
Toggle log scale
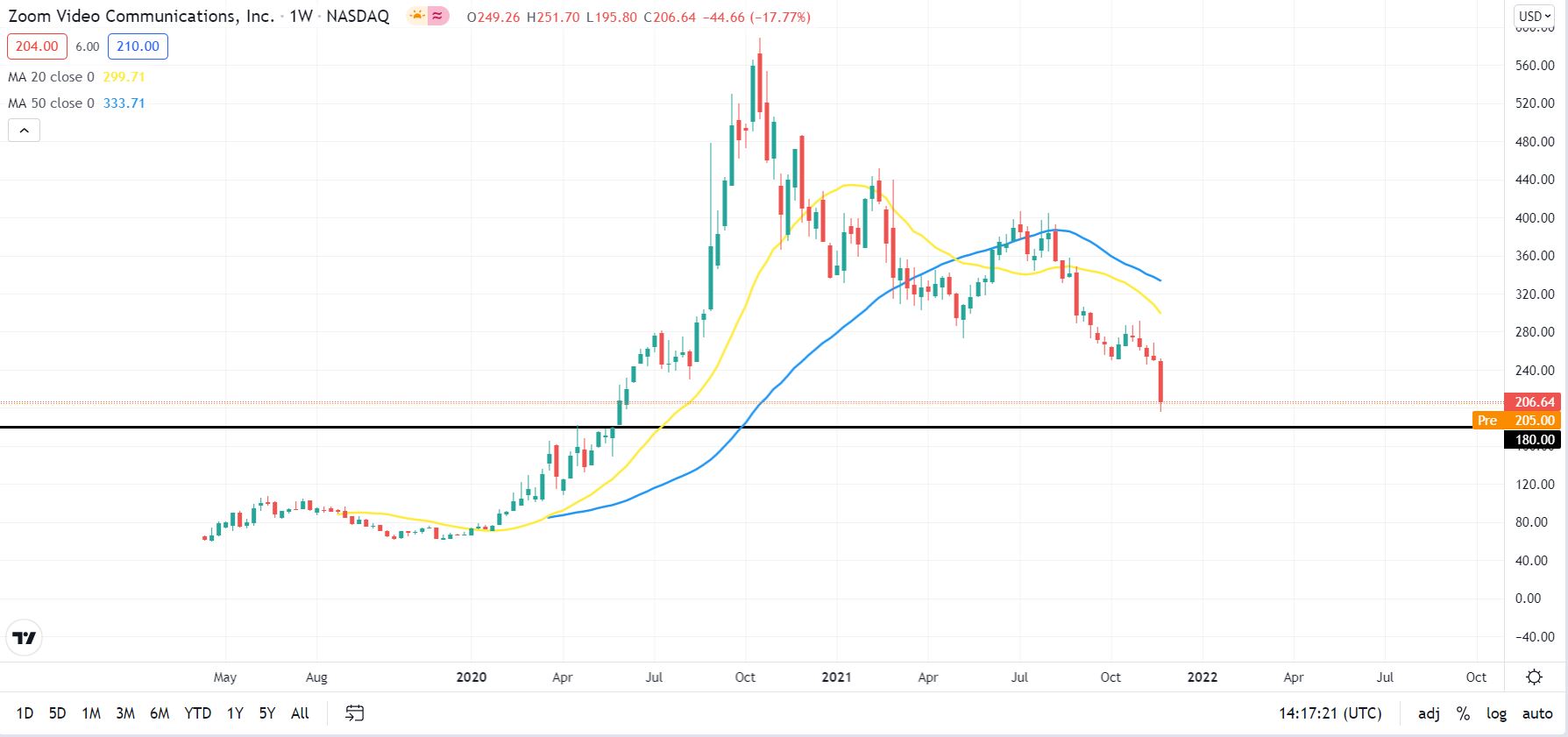[x=1496, y=713]
